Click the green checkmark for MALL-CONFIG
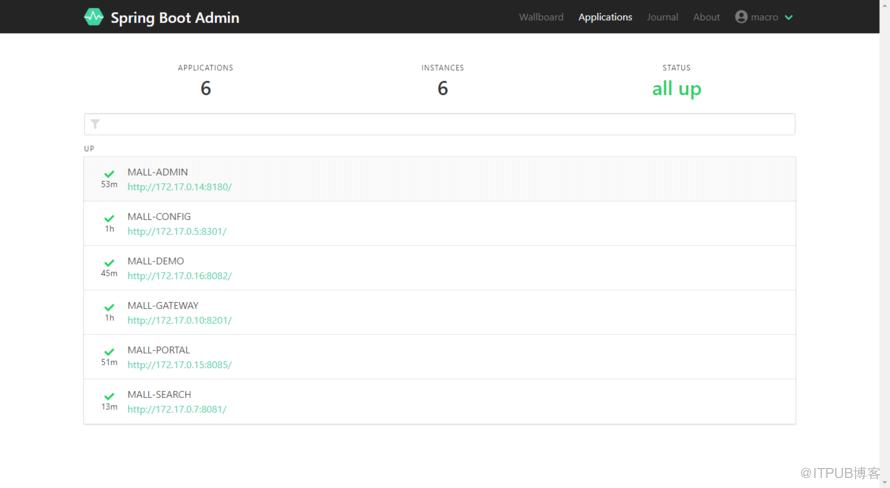890x488 pixels. click(109, 218)
